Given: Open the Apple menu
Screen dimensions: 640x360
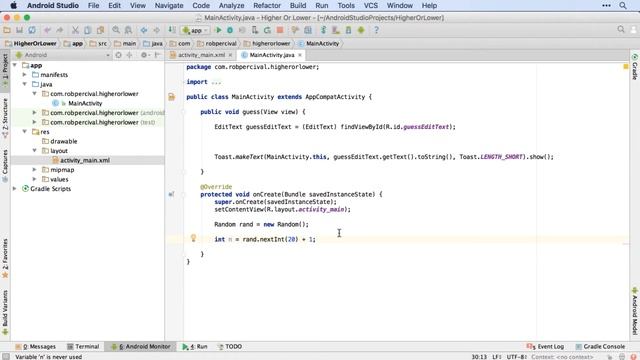Looking at the screenshot, I should (13, 6).
